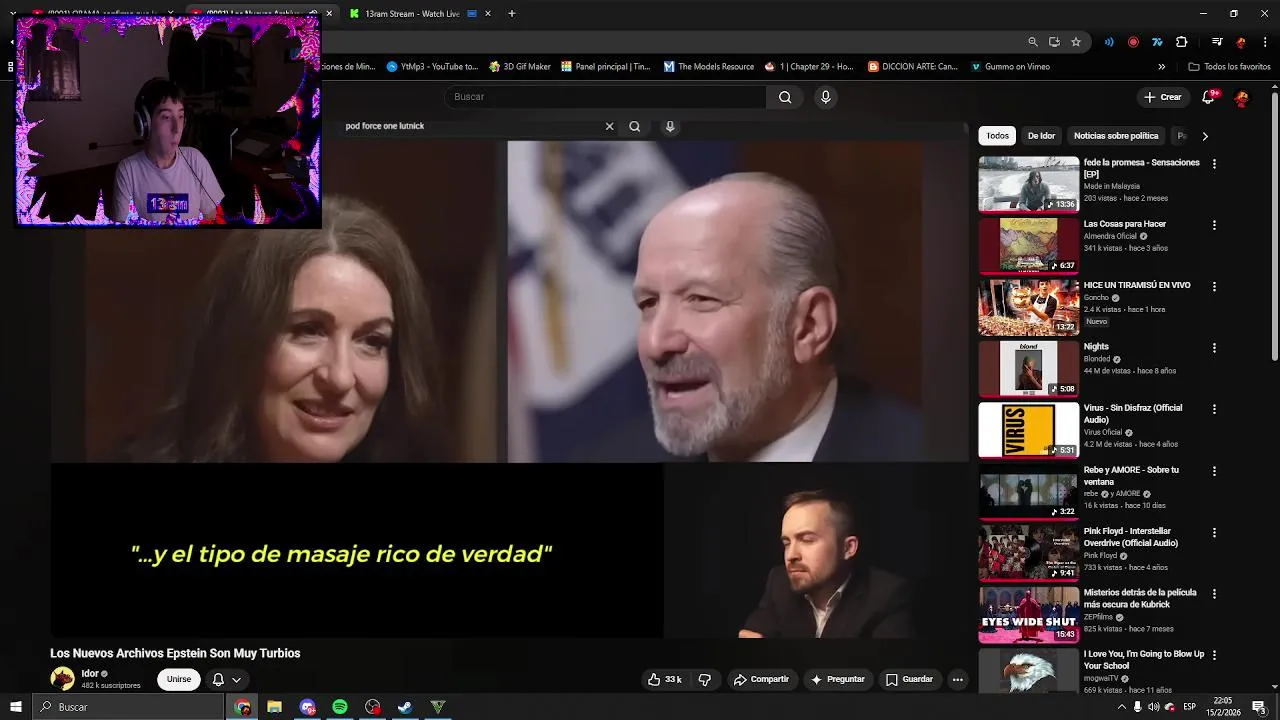Image resolution: width=1280 pixels, height=720 pixels.
Task: Open The Models Resource bookmark
Action: coord(709,67)
